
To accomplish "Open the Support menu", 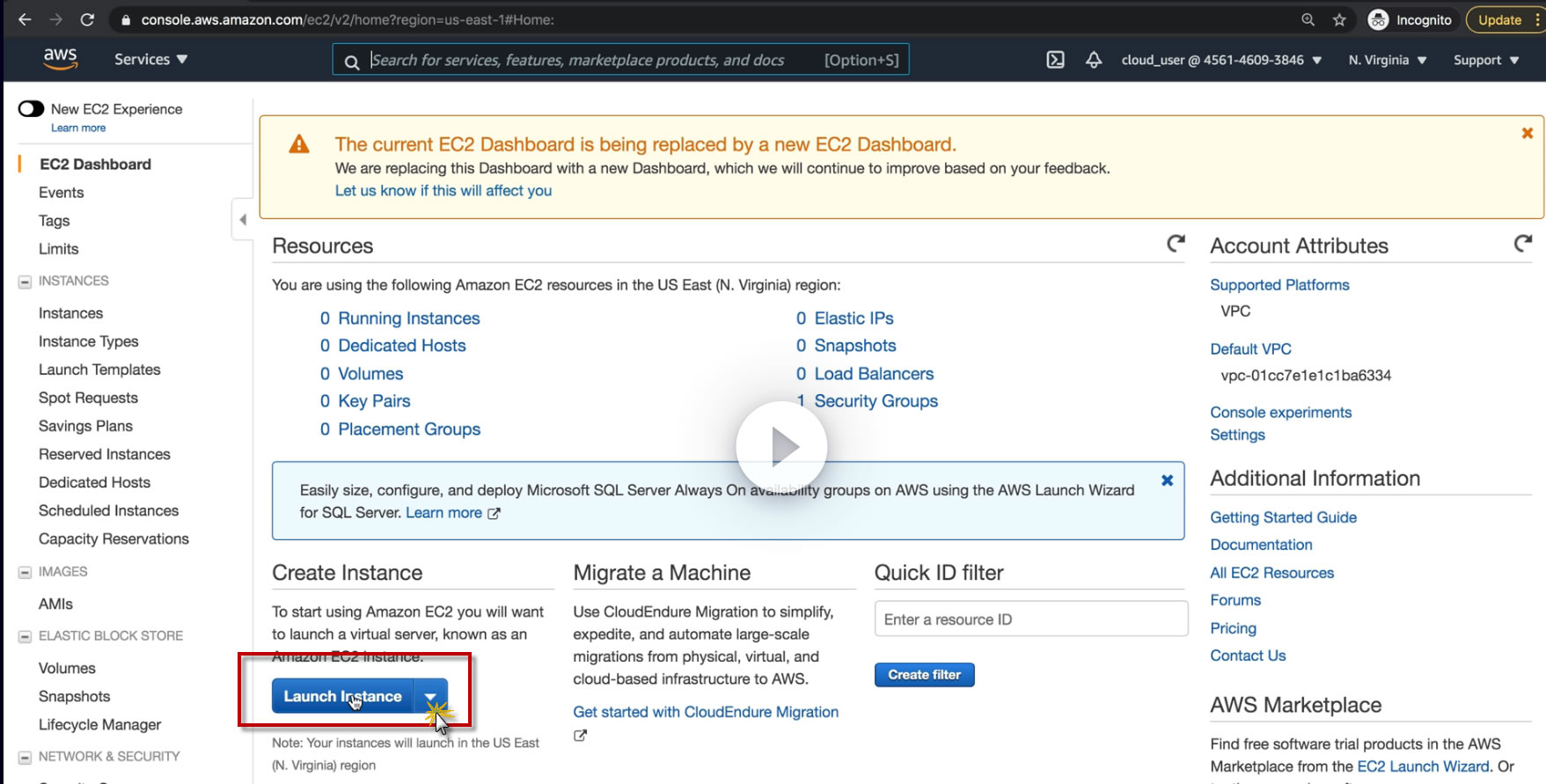I will (1485, 60).
